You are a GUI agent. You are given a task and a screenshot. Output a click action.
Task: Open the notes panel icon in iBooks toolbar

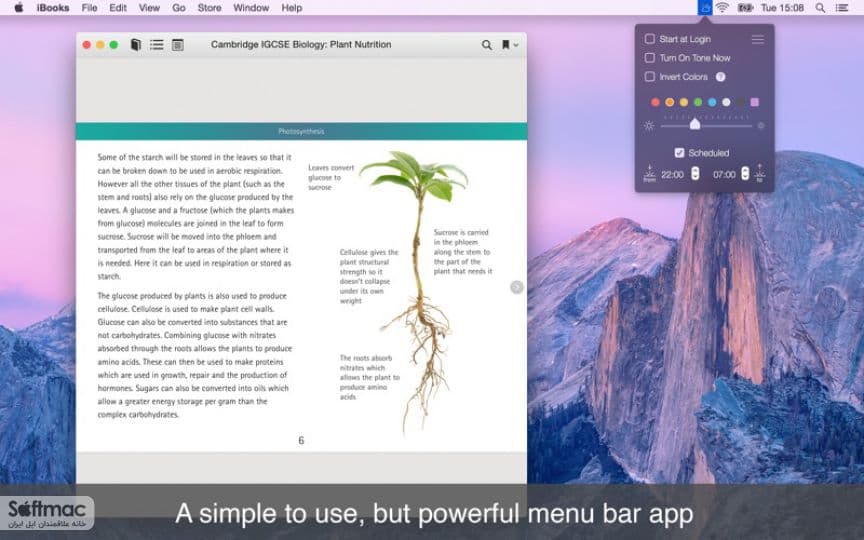[x=177, y=45]
